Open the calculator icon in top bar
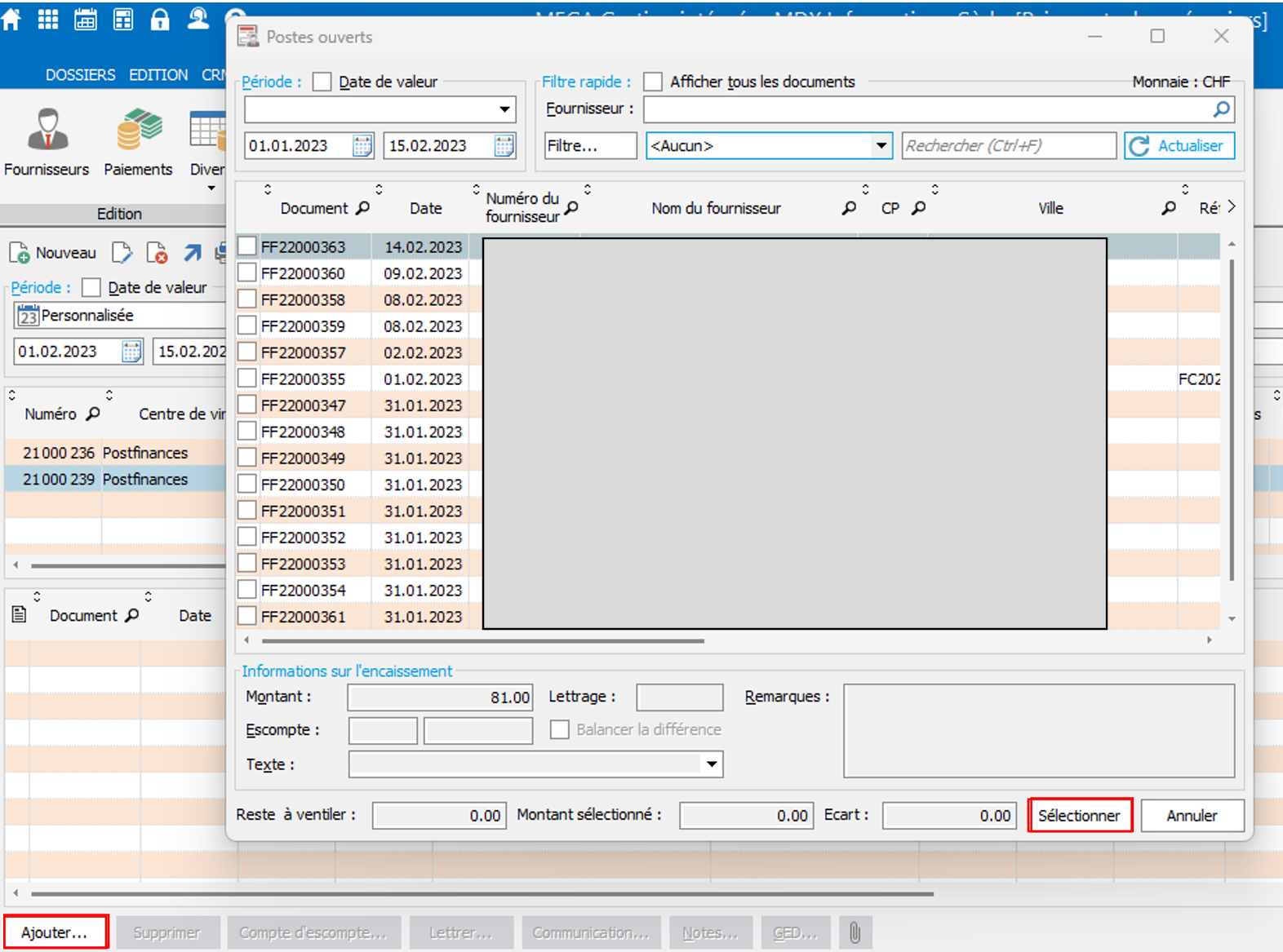The width and height of the screenshot is (1283, 952). [x=123, y=19]
